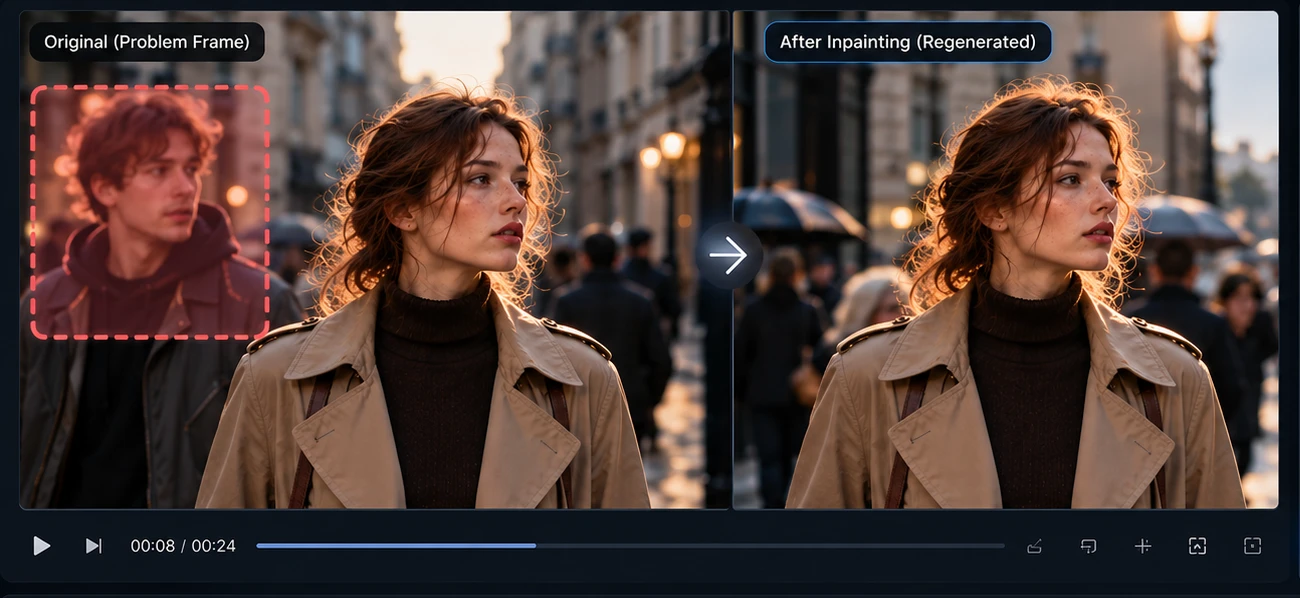Click the current time 00:08
This screenshot has width=1300, height=598.
[152, 546]
